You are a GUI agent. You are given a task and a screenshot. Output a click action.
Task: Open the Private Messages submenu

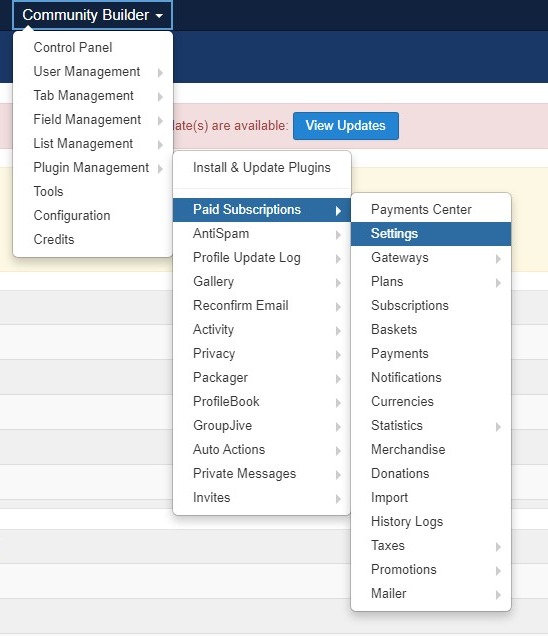pyautogui.click(x=262, y=473)
